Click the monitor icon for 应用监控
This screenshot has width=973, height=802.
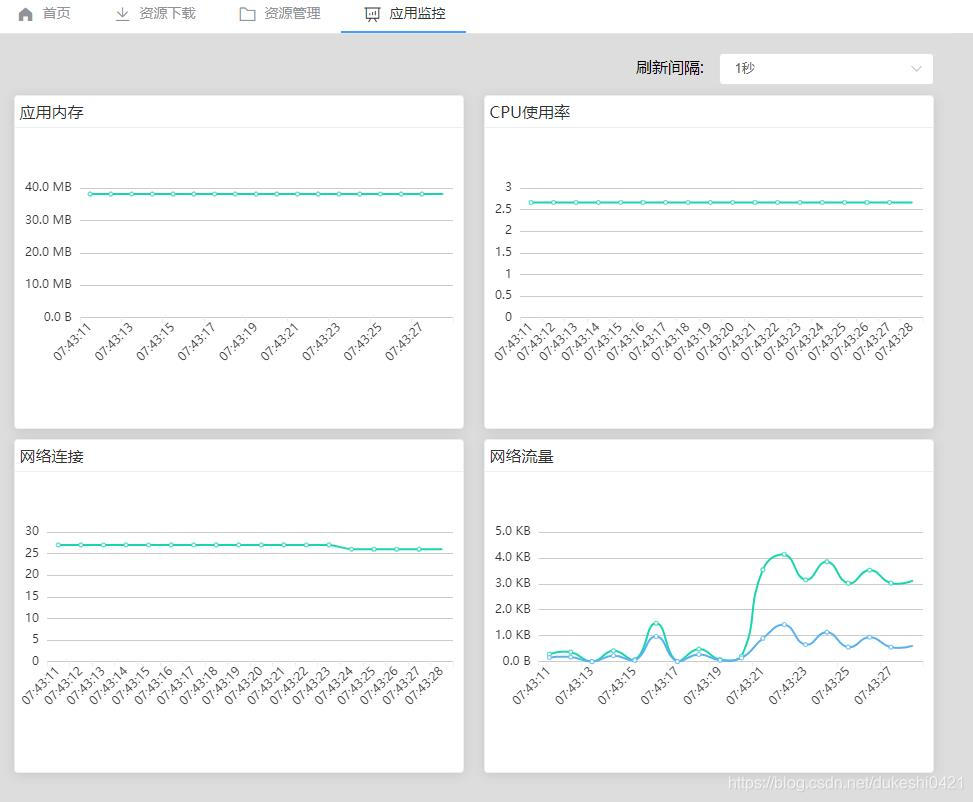372,14
